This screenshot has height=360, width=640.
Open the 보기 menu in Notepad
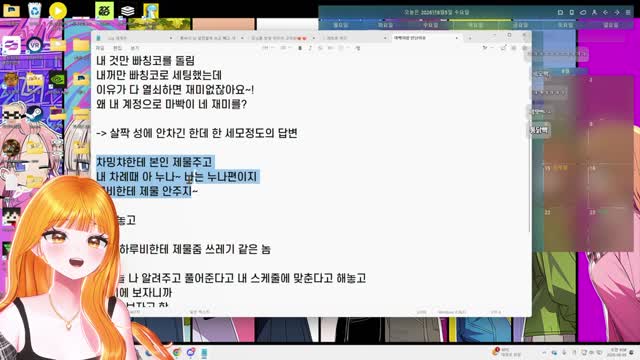point(135,48)
